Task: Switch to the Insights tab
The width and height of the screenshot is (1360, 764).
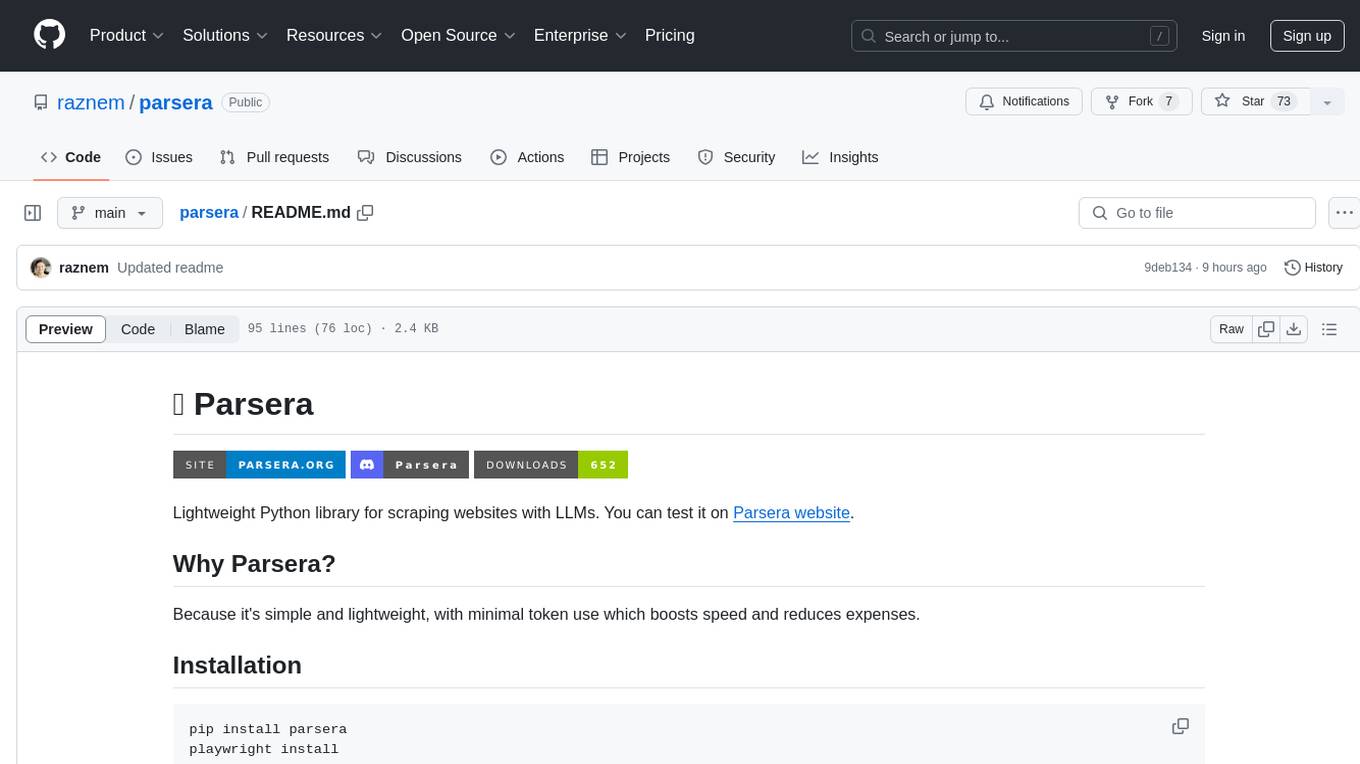Action: click(840, 157)
